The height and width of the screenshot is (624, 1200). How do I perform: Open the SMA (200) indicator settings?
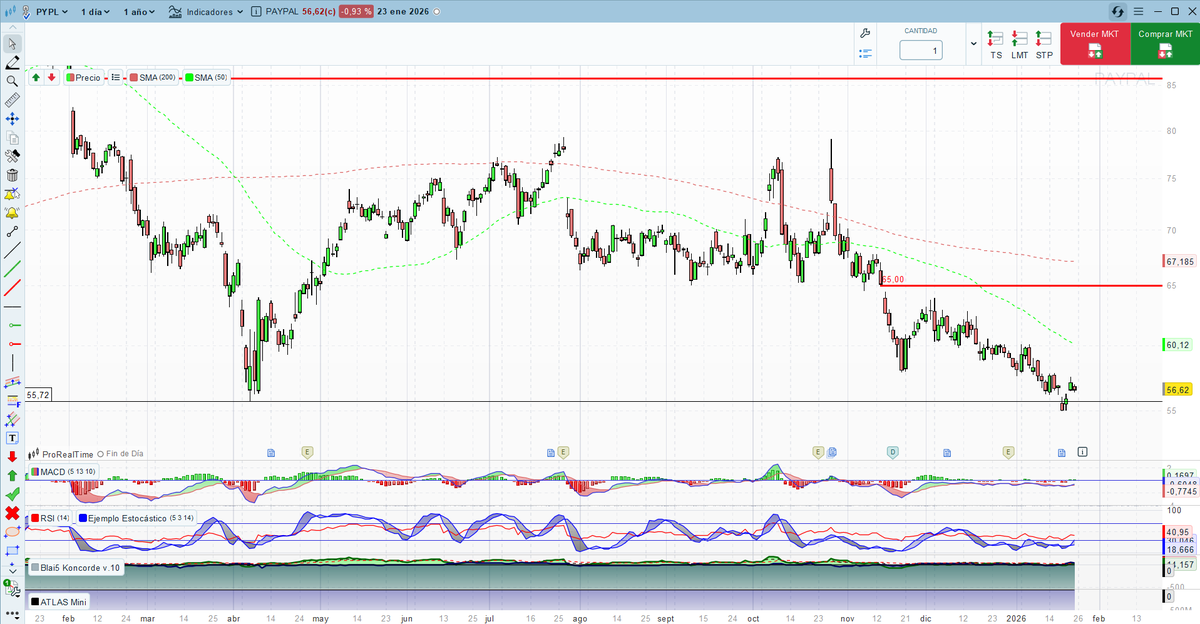[x=153, y=77]
